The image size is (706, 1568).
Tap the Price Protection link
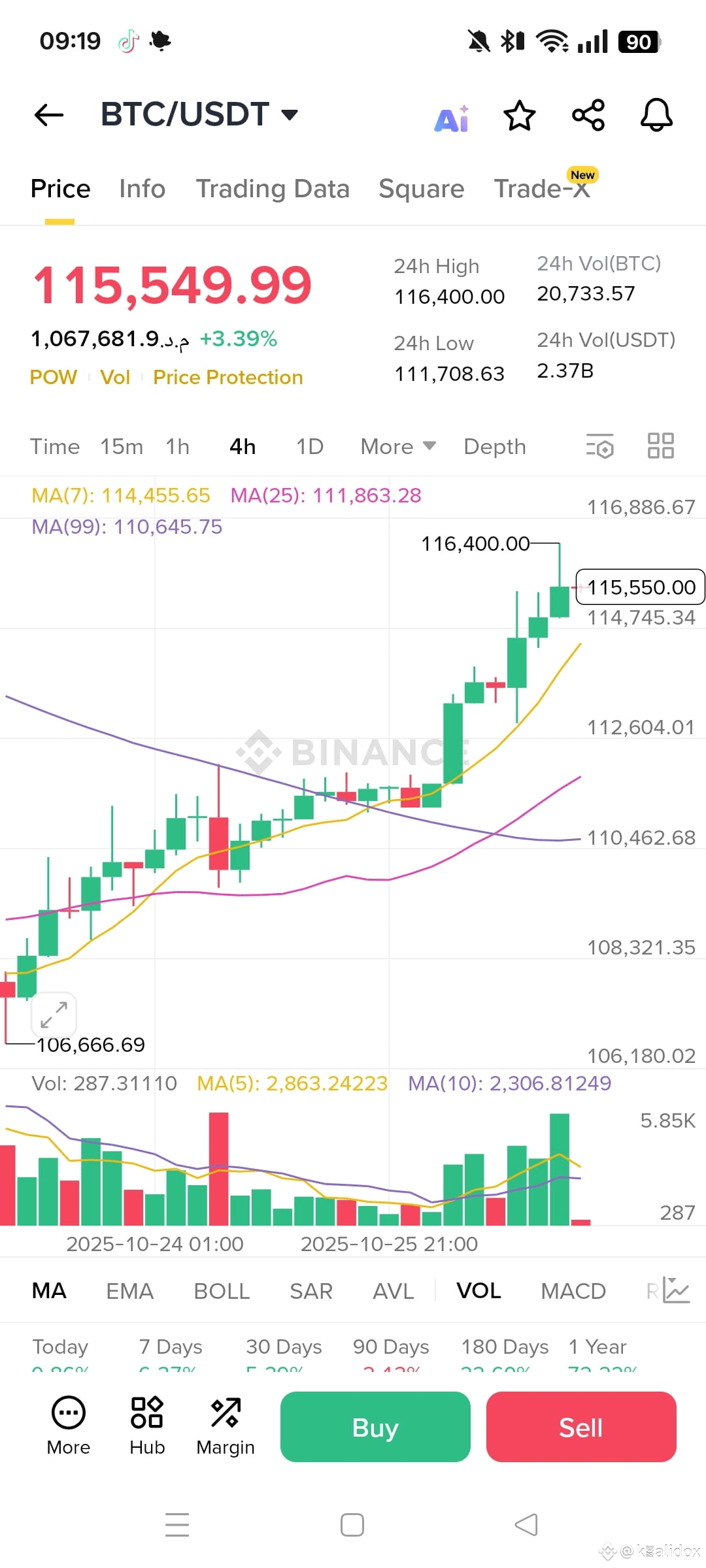(228, 377)
